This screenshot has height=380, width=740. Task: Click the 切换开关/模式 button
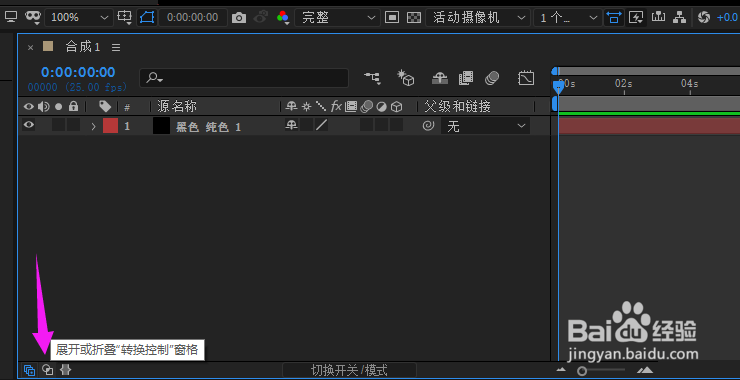[x=349, y=371]
